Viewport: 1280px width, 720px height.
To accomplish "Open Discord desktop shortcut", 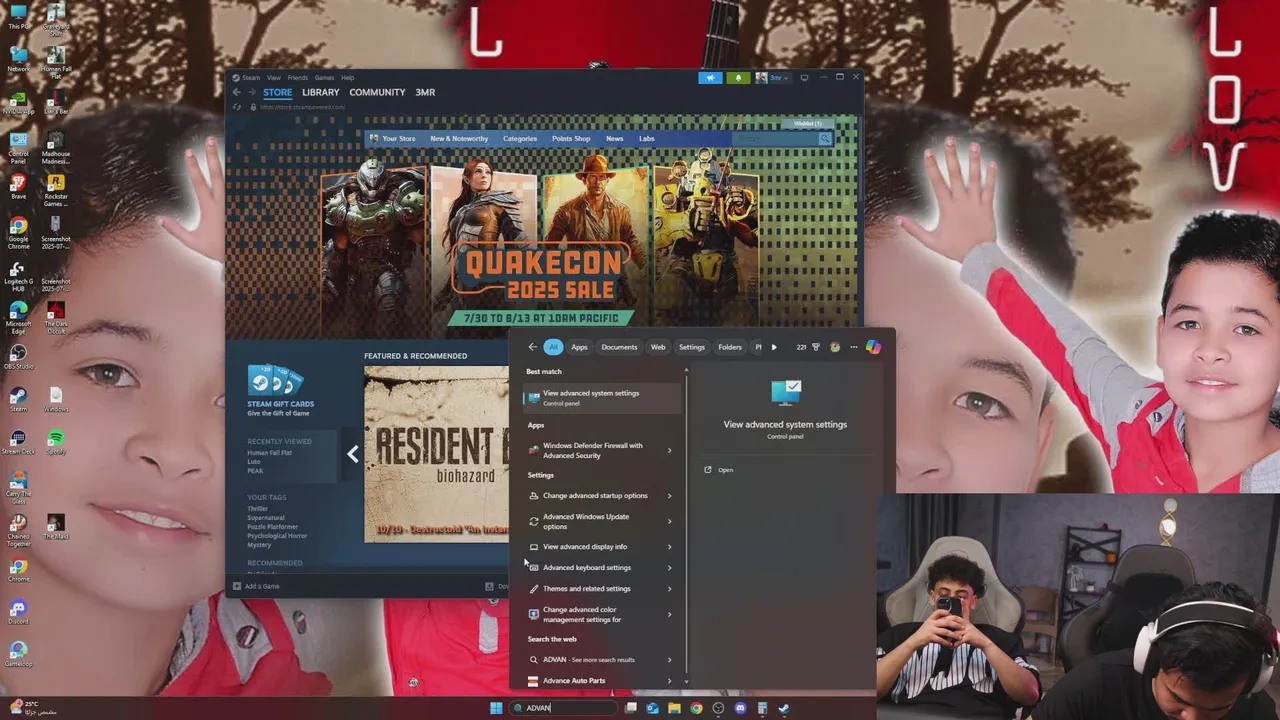I will click(x=18, y=612).
